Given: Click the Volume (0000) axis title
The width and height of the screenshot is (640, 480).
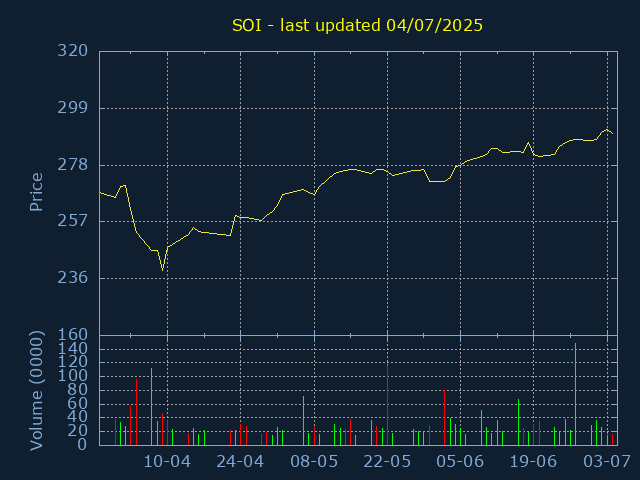Looking at the screenshot, I should (x=36, y=390).
